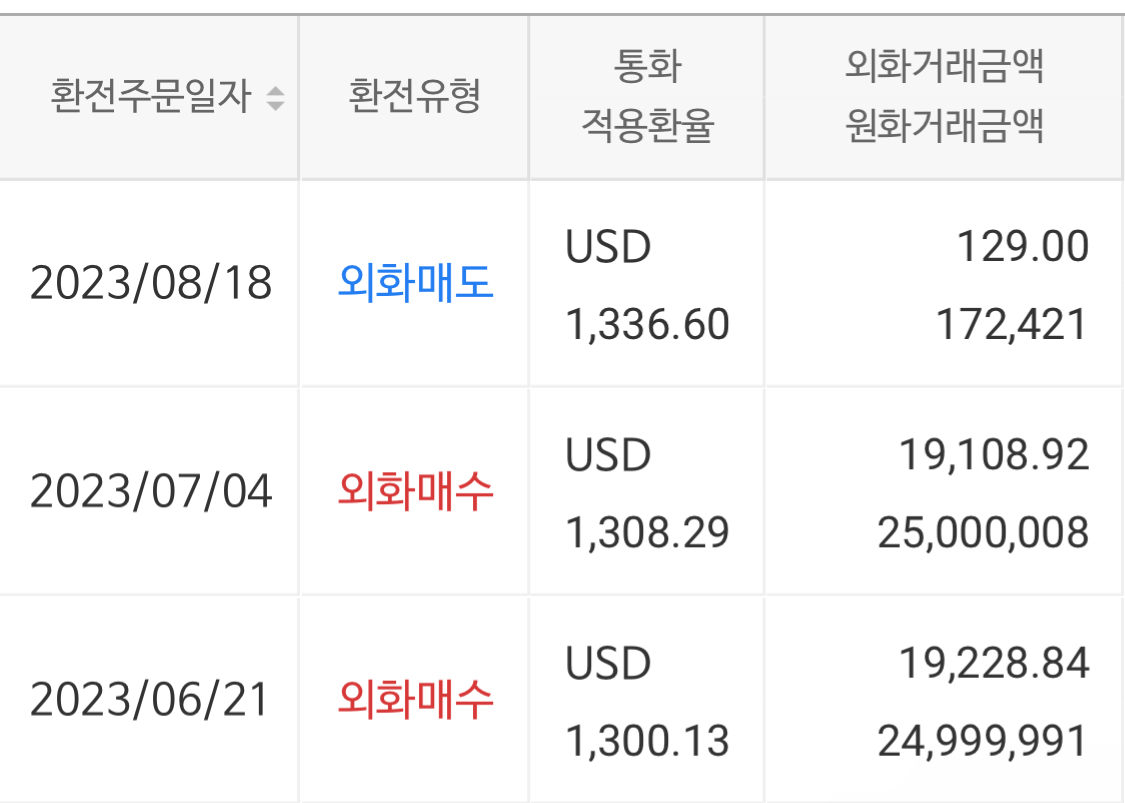Click 외화매수 in the 2023/06/21 row

pos(415,699)
